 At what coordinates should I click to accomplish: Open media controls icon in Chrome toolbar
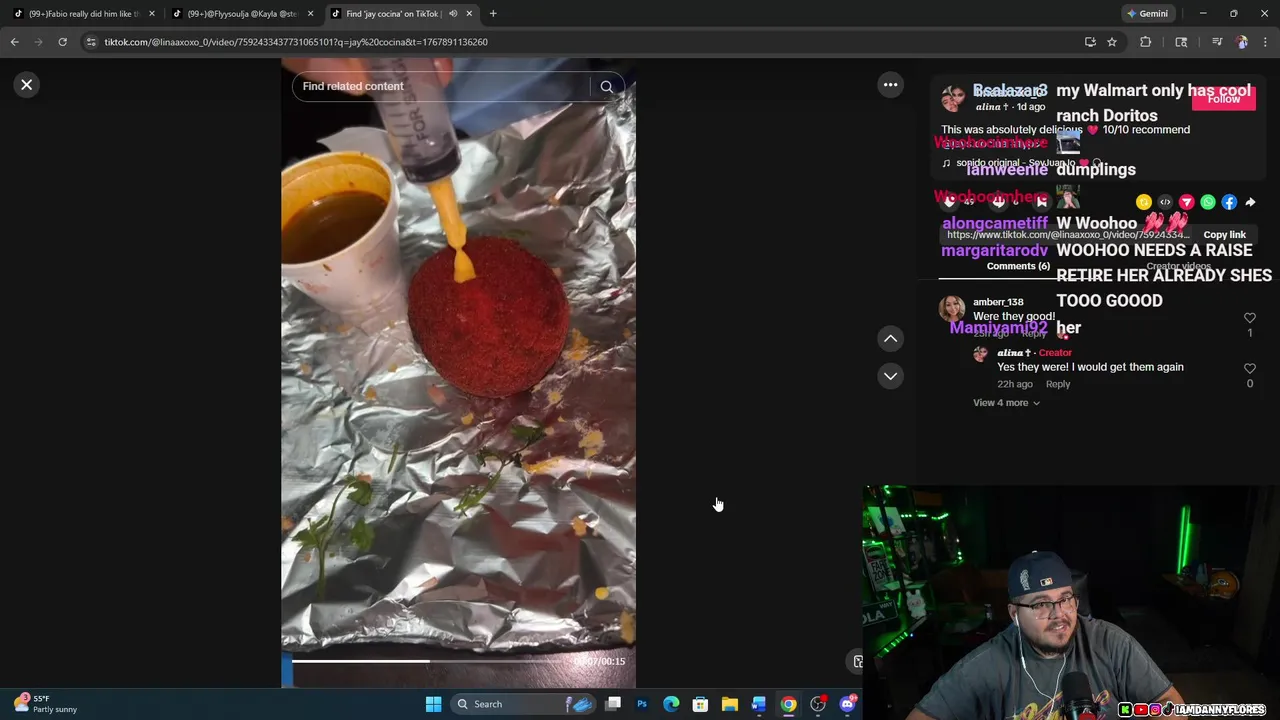tap(1217, 42)
